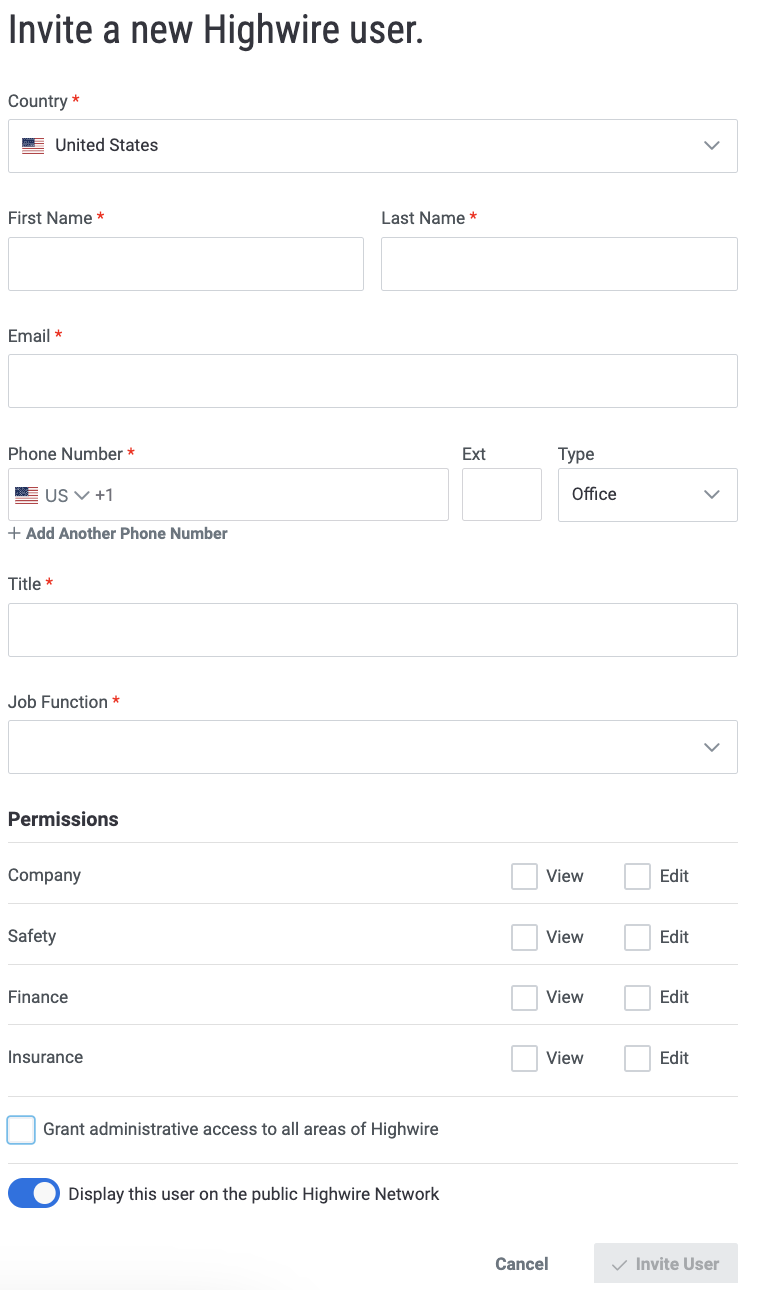Click the Ext input field
Image resolution: width=766 pixels, height=1290 pixels.
(502, 495)
